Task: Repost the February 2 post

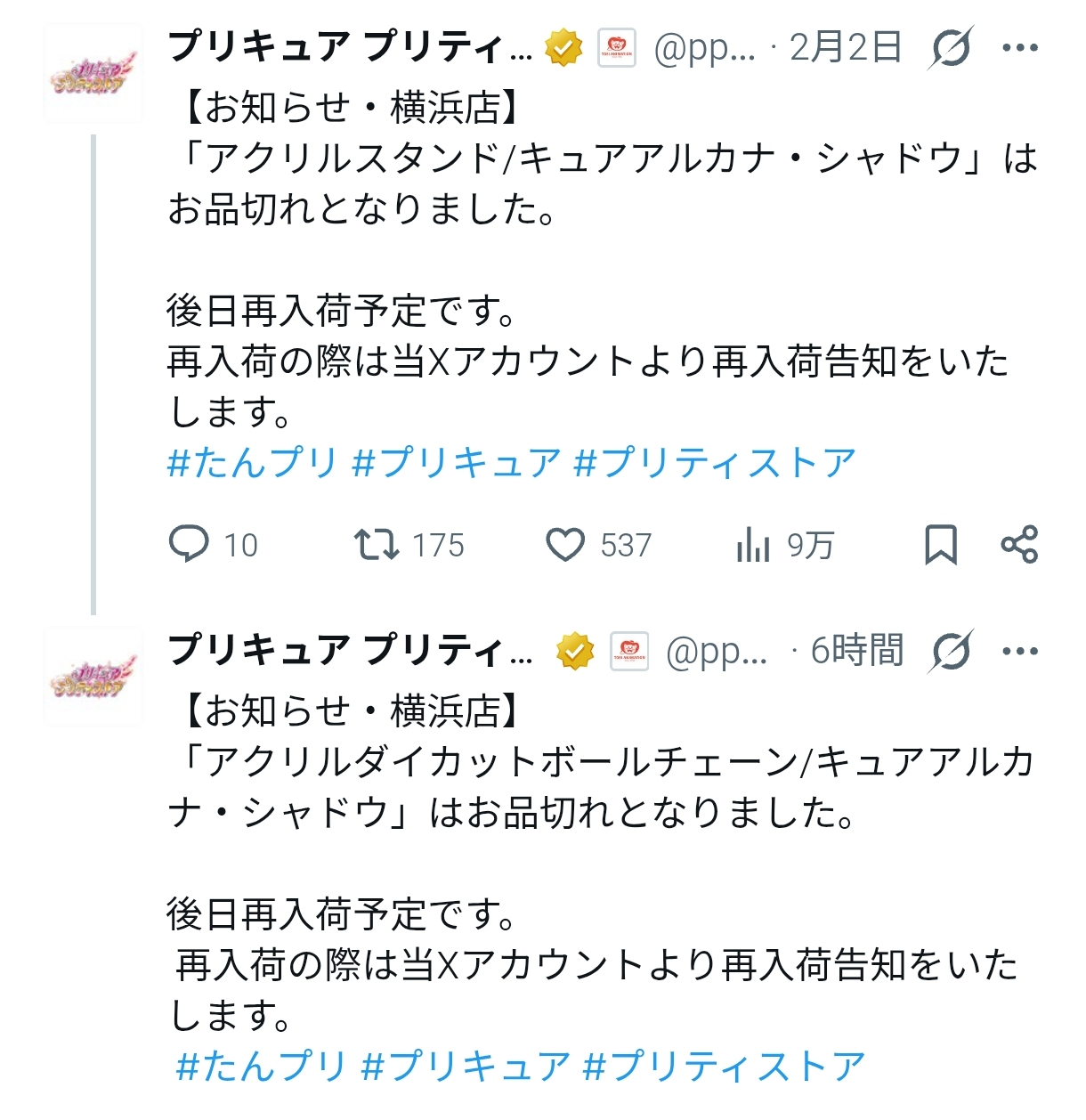Action: coord(377,544)
